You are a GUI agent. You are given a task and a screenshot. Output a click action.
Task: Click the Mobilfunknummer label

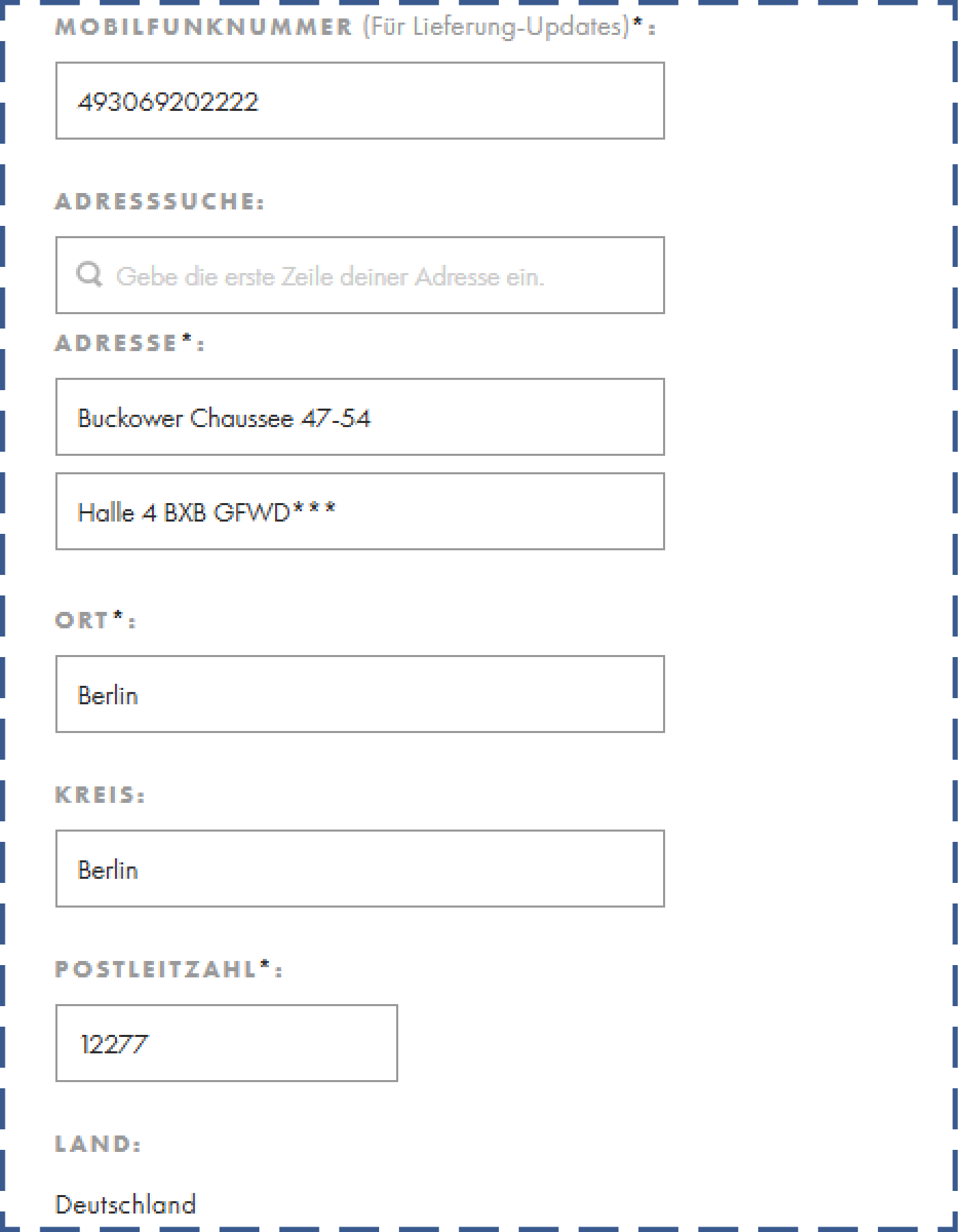203,27
